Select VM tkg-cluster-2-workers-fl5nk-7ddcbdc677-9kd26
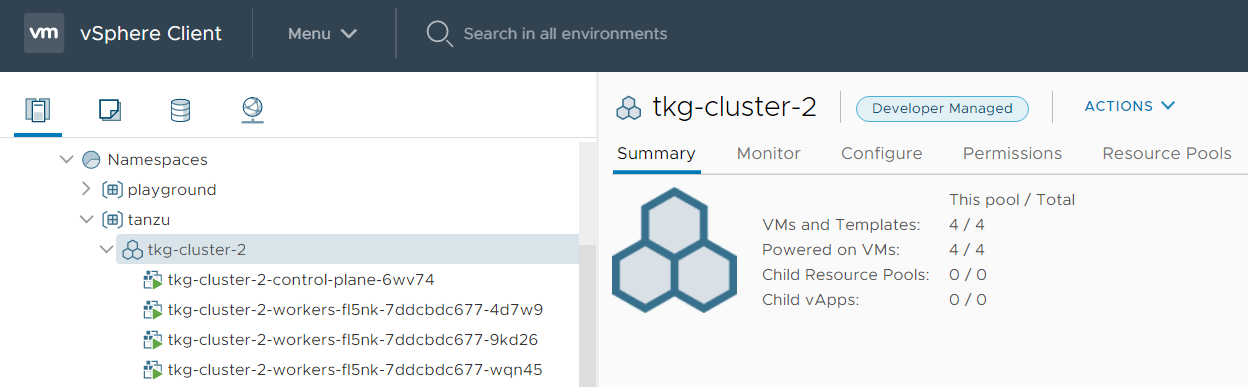 pos(353,340)
